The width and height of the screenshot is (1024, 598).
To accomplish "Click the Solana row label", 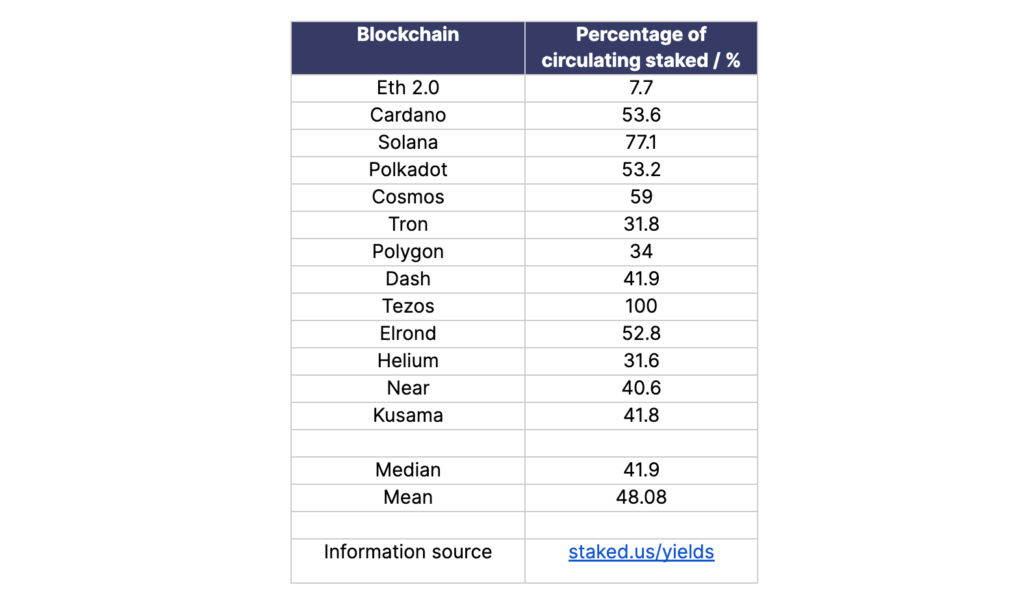I will [x=408, y=142].
